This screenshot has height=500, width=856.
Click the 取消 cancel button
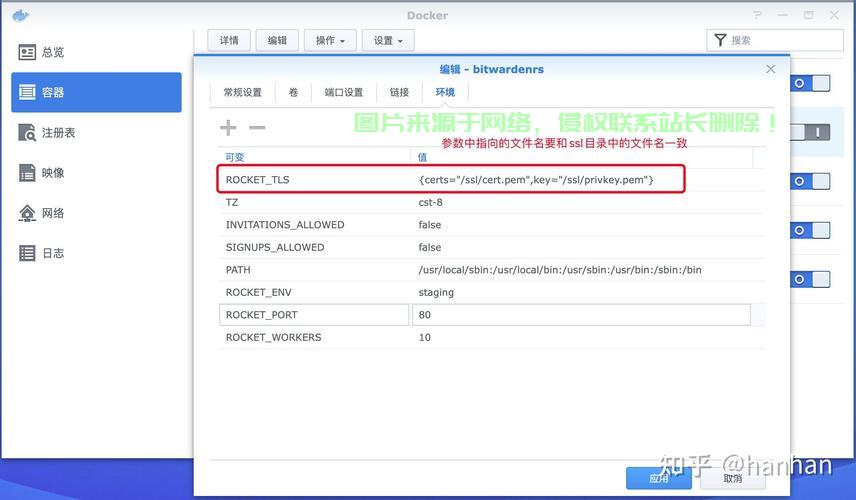coord(733,478)
